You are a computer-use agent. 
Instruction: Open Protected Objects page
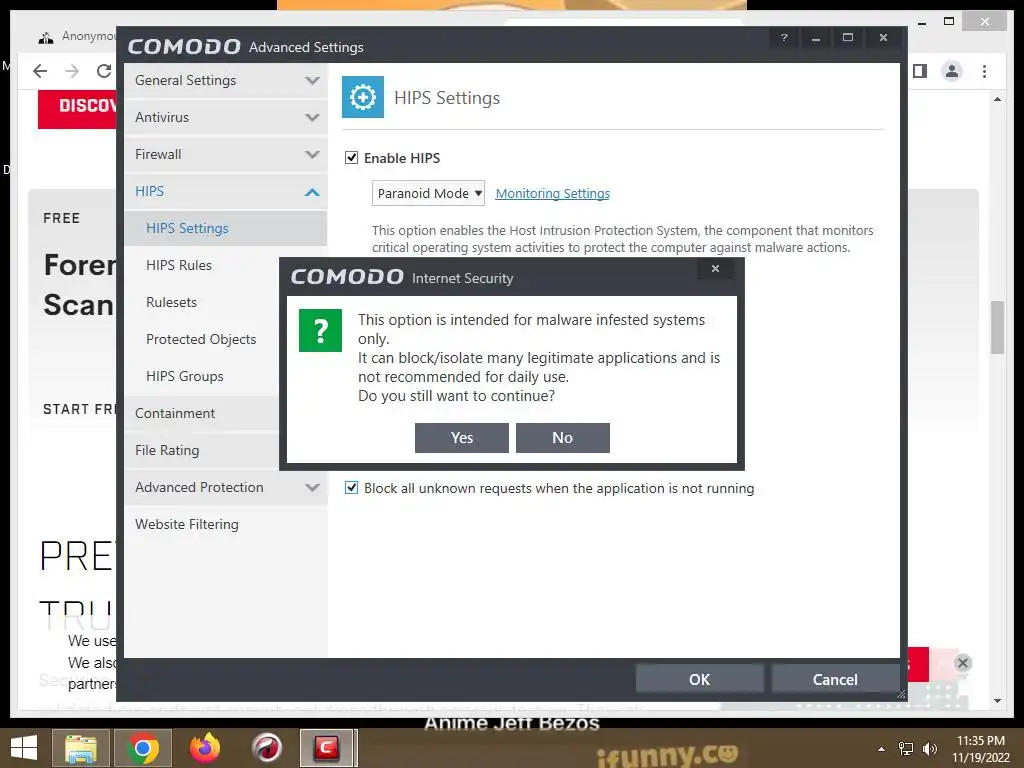tap(201, 340)
